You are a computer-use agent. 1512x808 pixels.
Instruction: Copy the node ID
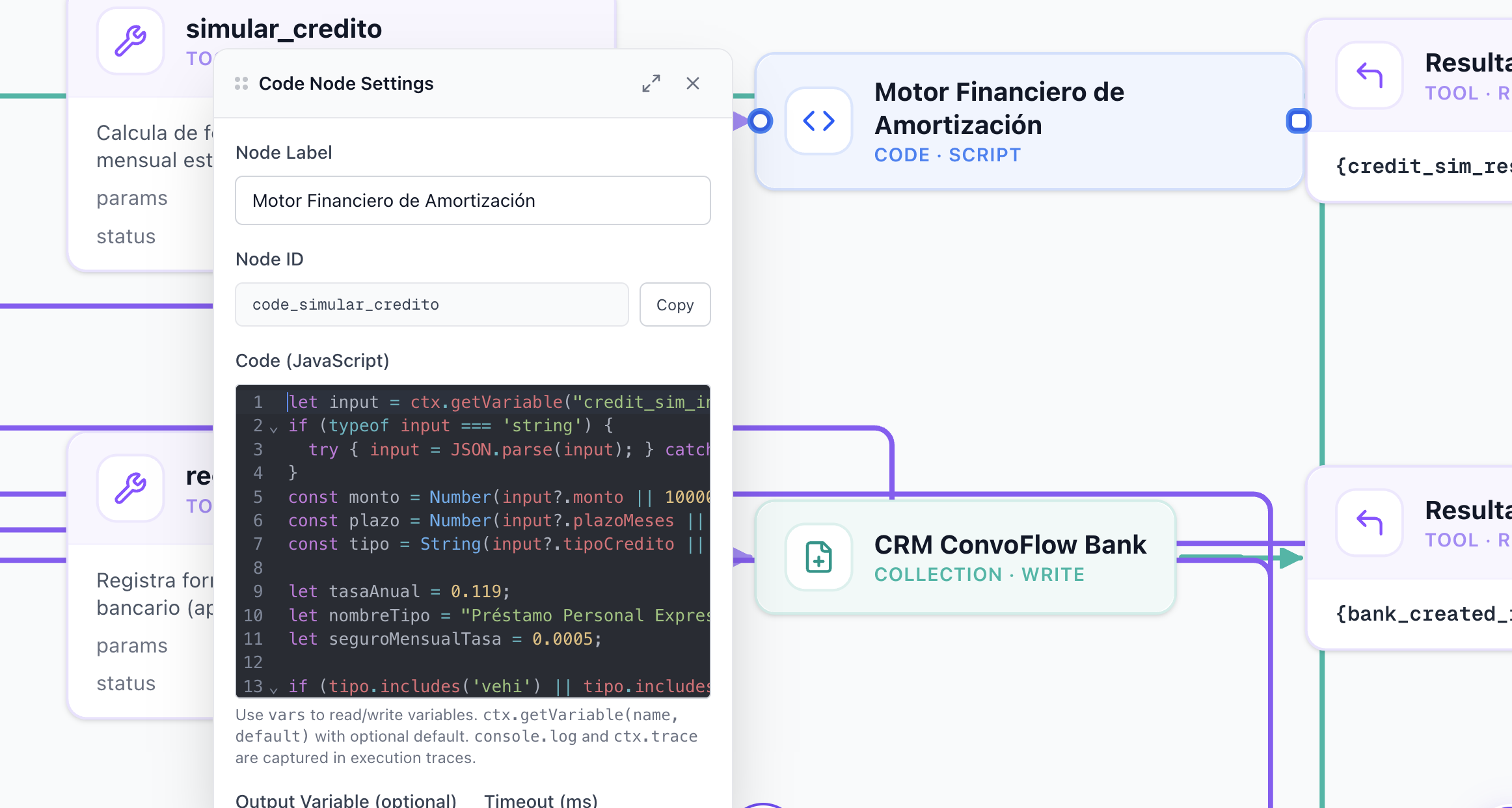coord(675,304)
